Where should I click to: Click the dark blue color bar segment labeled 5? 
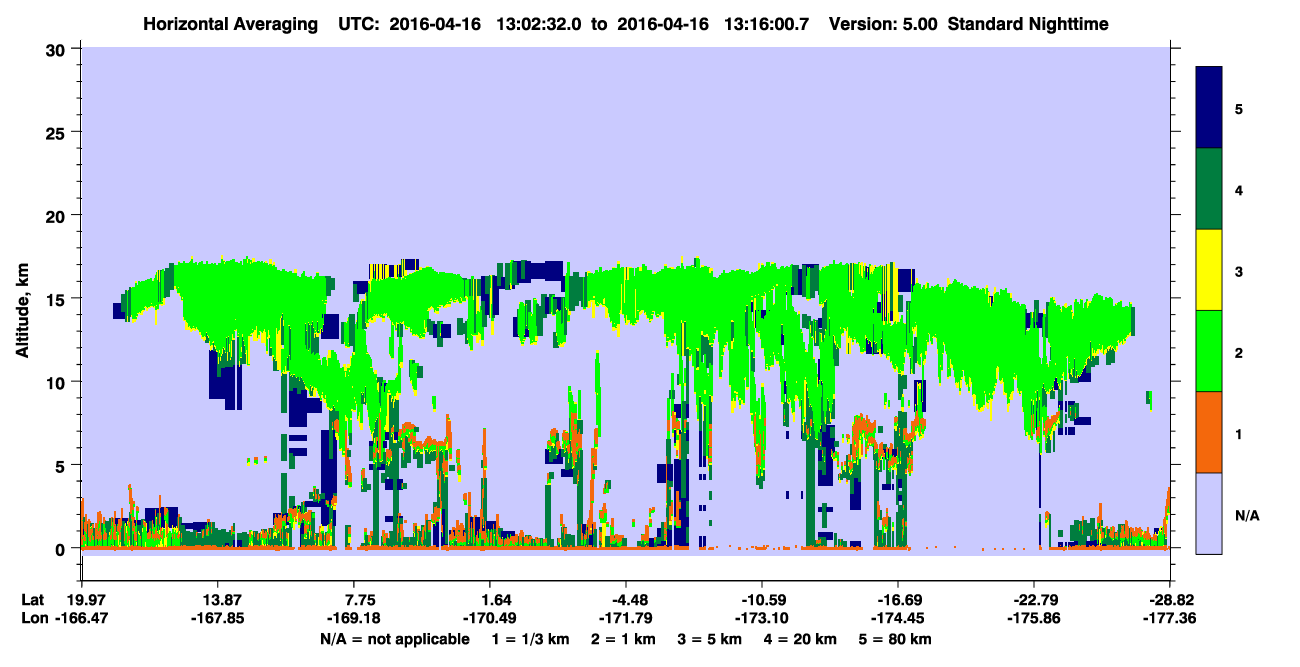tap(1209, 108)
